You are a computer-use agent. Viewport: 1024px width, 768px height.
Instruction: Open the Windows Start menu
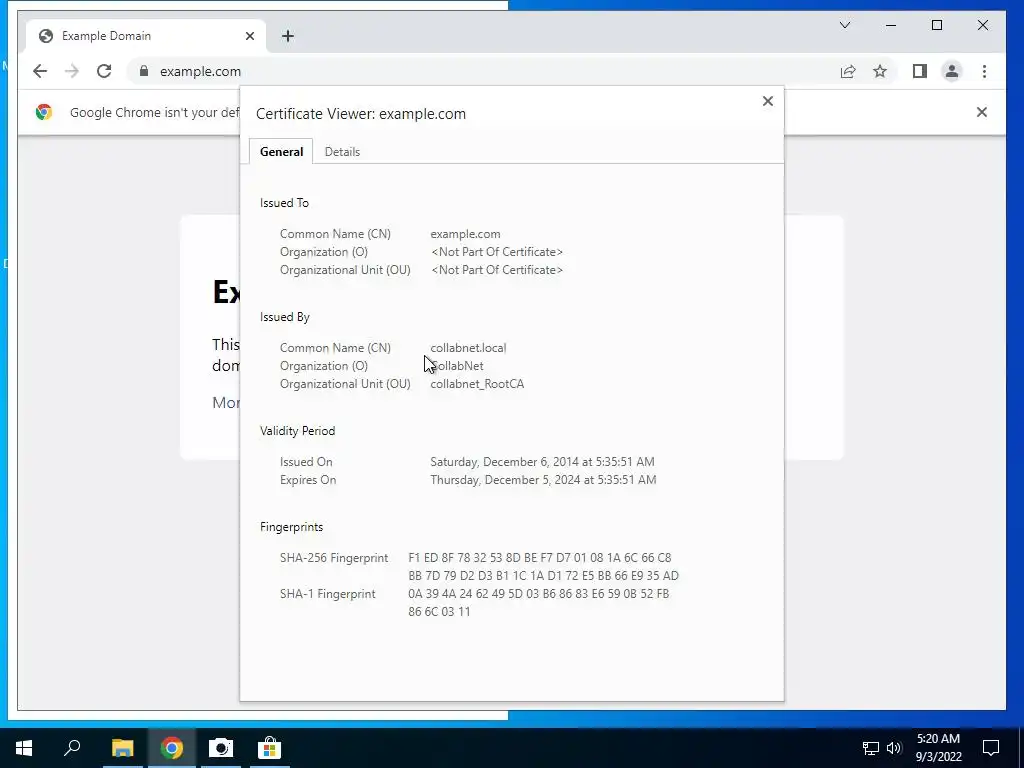tap(24, 748)
